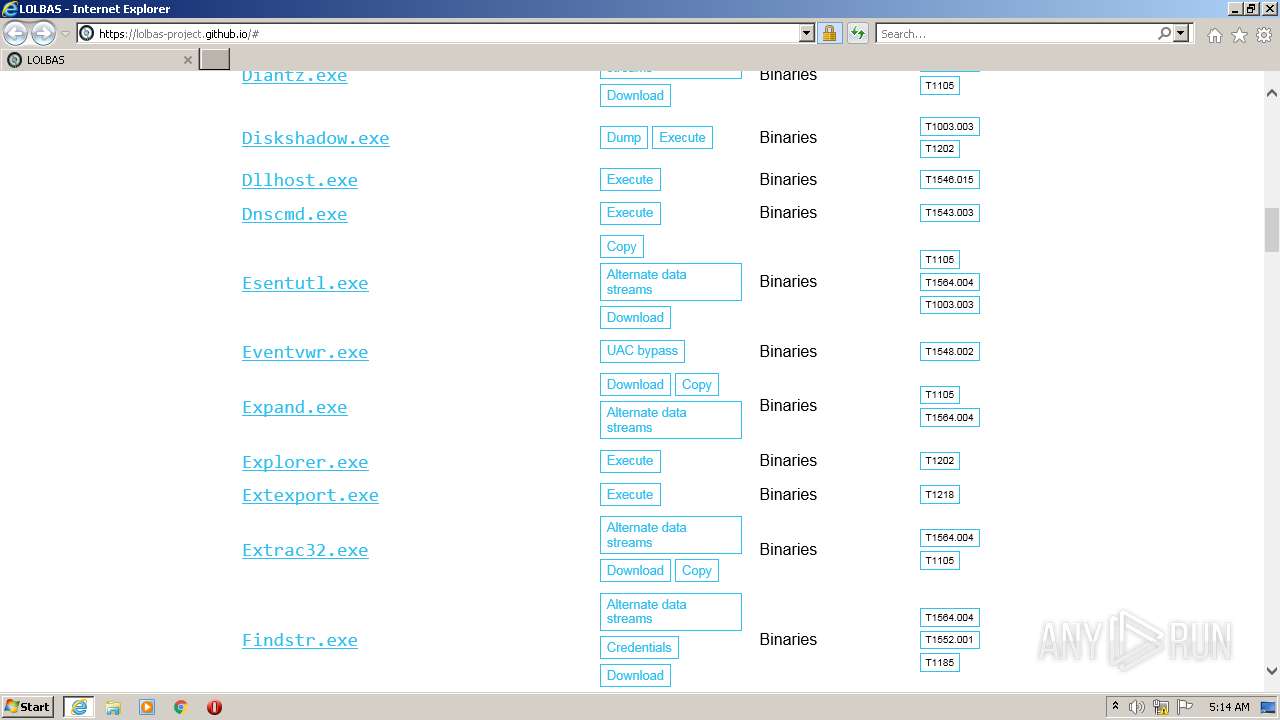Open the Extrac32.exe link
This screenshot has height=720, width=1280.
tap(305, 550)
